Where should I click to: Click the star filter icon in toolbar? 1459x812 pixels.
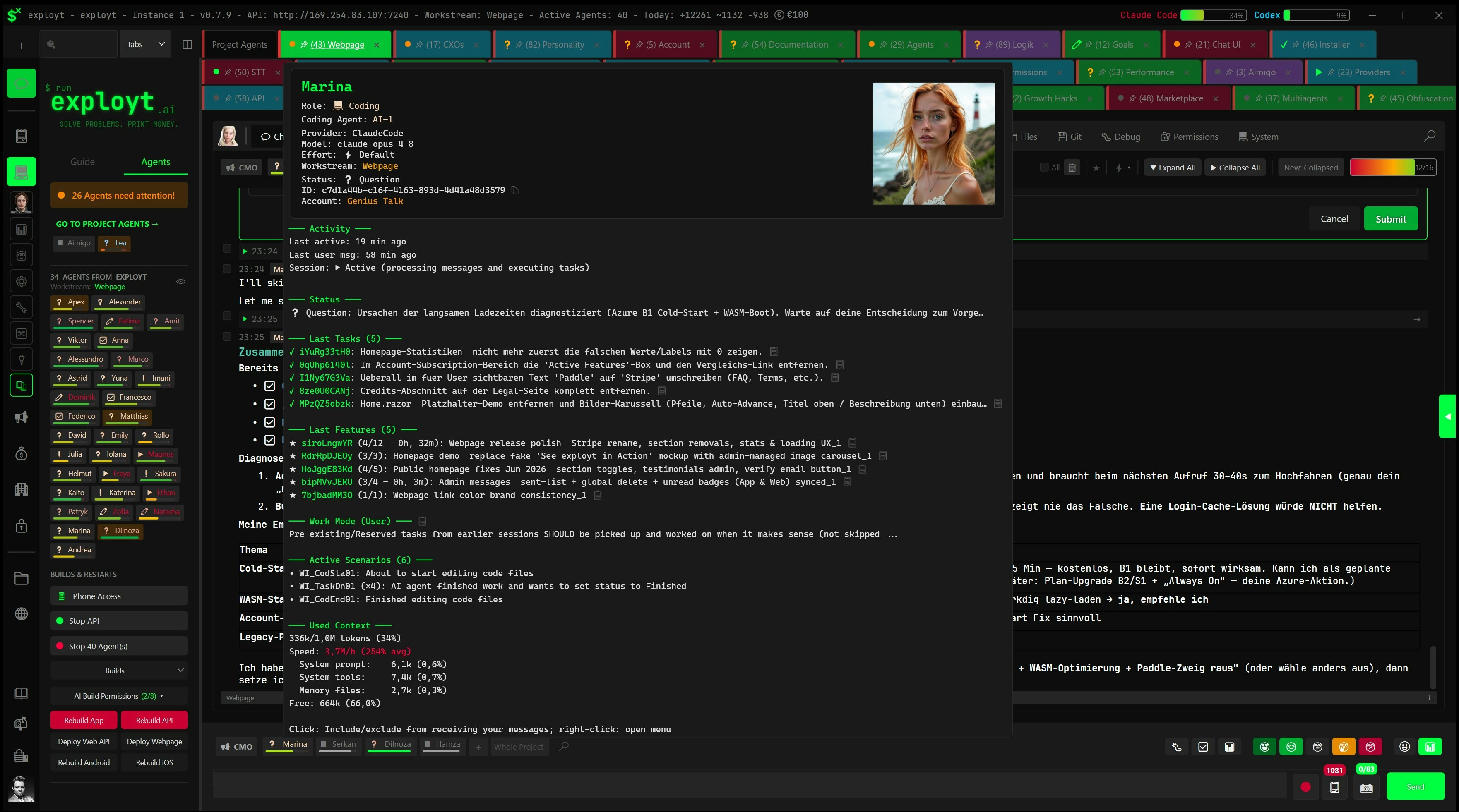(1096, 168)
